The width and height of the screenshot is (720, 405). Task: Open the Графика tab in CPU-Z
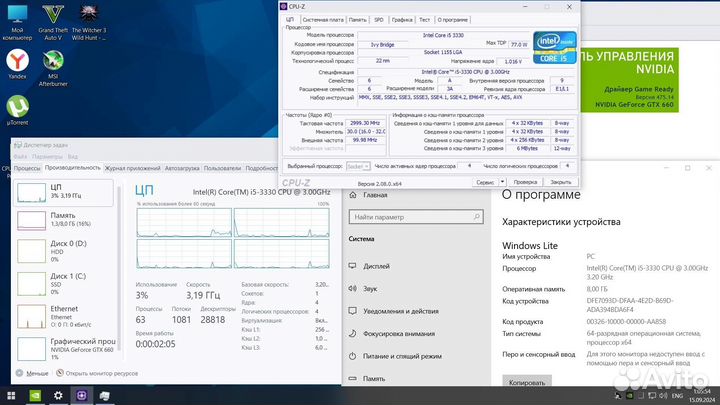coord(402,19)
